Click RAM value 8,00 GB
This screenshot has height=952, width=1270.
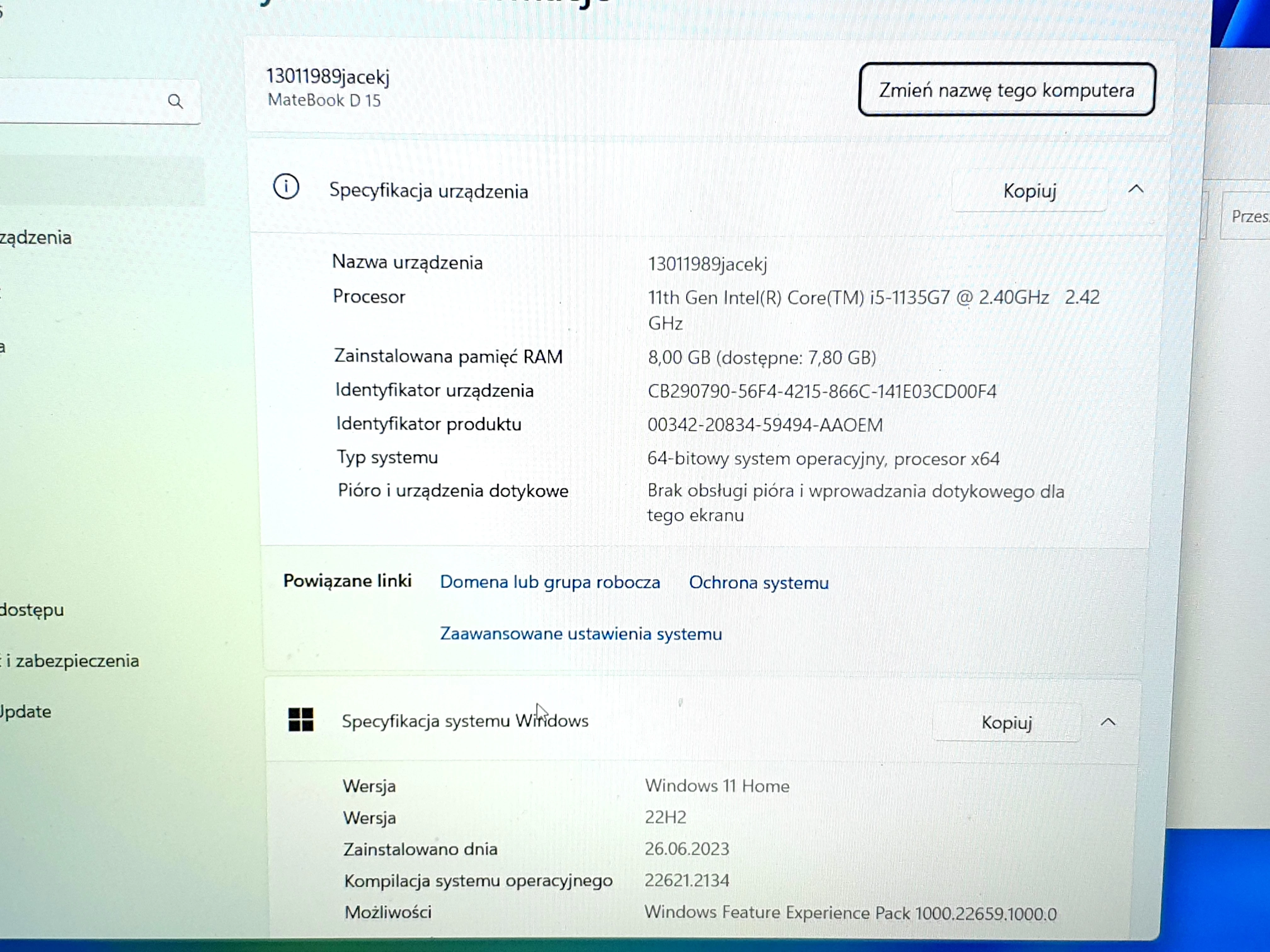(762, 358)
